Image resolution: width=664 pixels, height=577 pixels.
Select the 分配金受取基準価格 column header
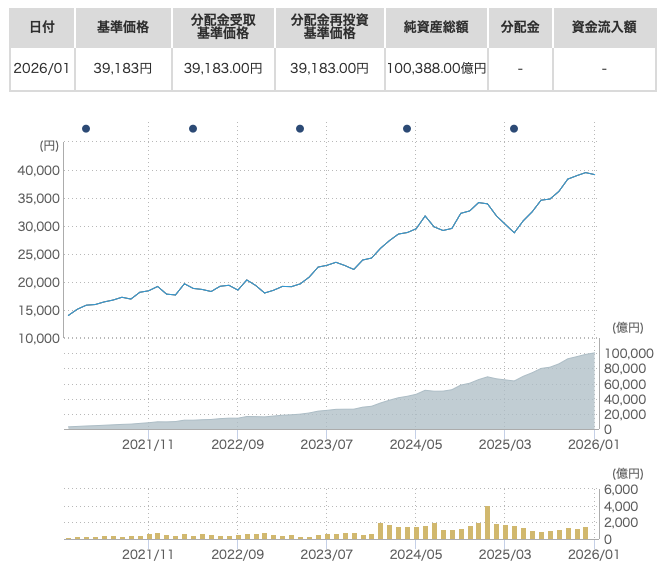[x=223, y=27]
